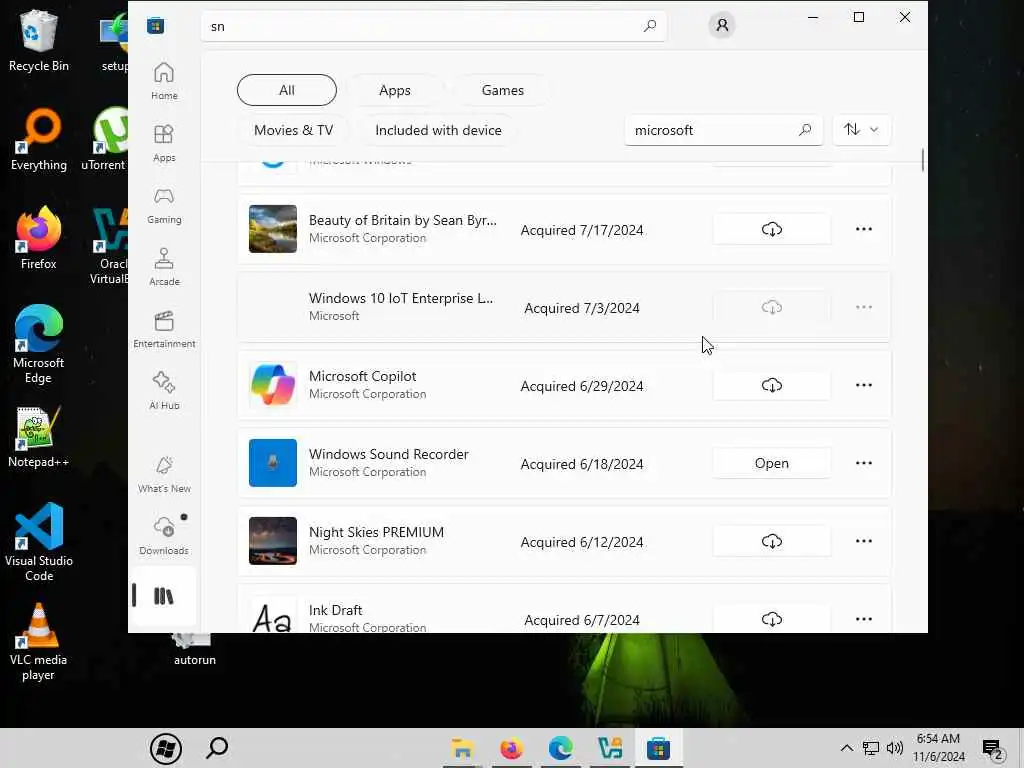Open more options for Ink Draft
This screenshot has width=1024, height=768.
point(863,618)
